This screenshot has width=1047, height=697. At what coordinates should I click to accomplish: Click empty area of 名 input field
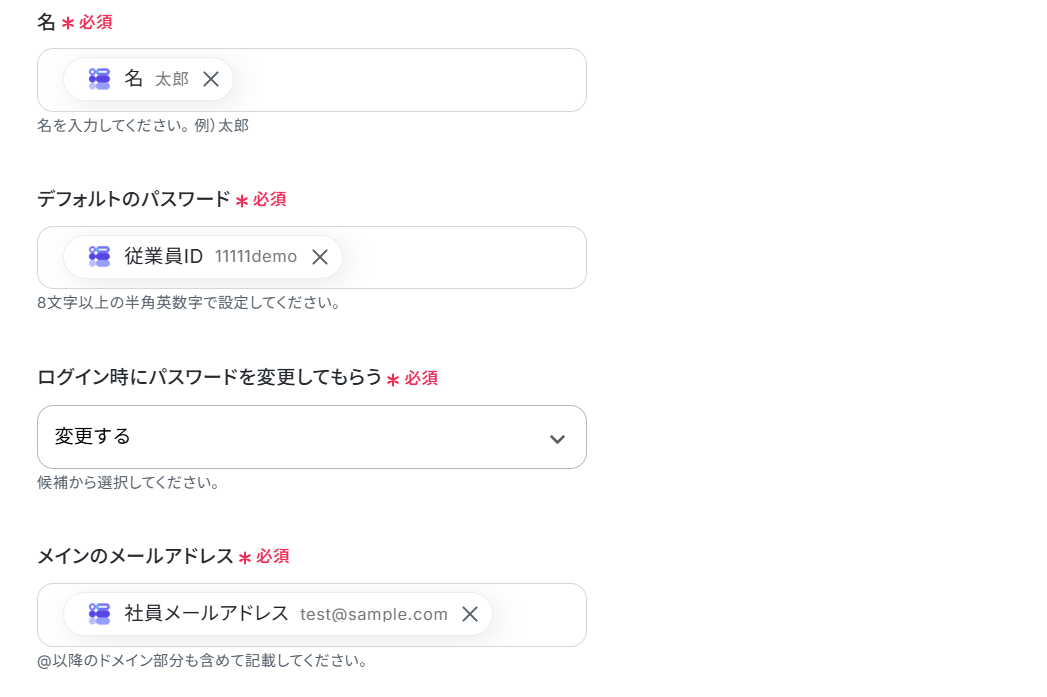tap(407, 80)
